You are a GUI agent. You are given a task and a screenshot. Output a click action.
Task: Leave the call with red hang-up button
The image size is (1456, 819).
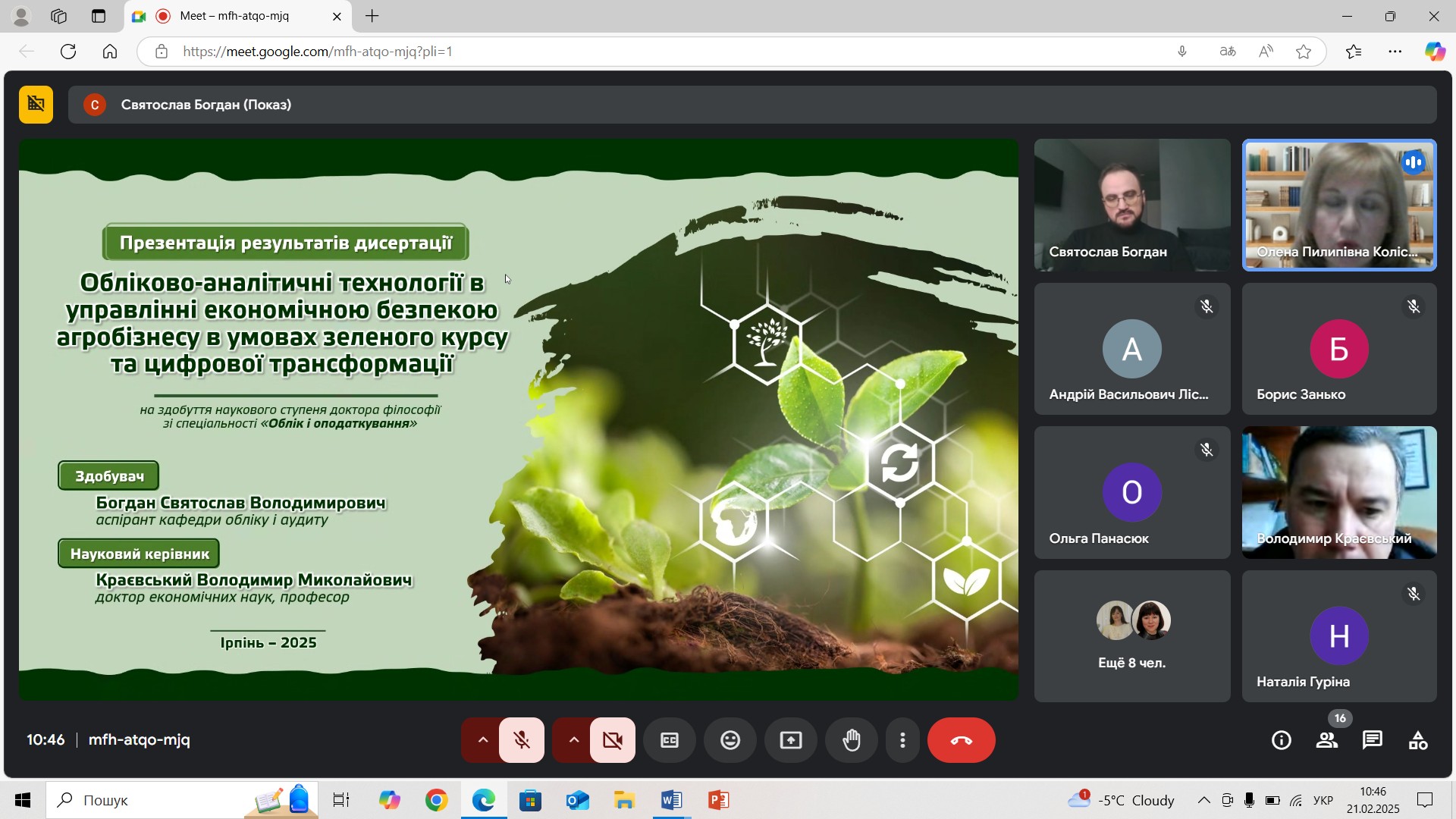coord(962,740)
